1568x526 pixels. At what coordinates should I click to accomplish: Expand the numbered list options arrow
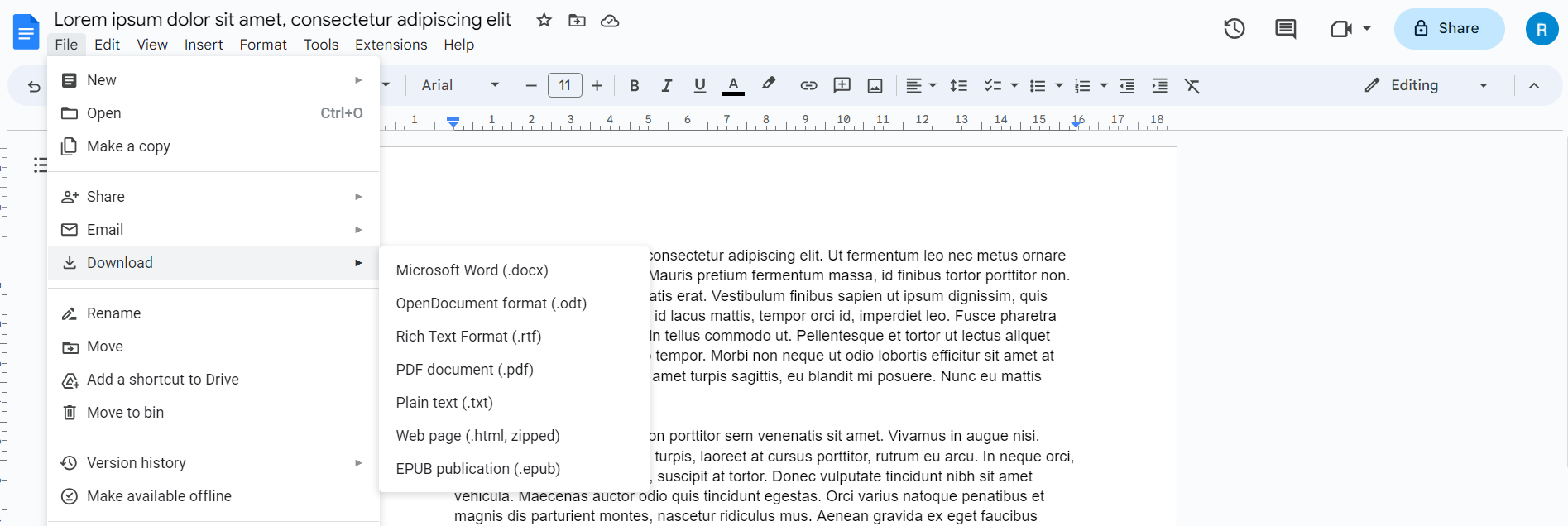[1104, 86]
